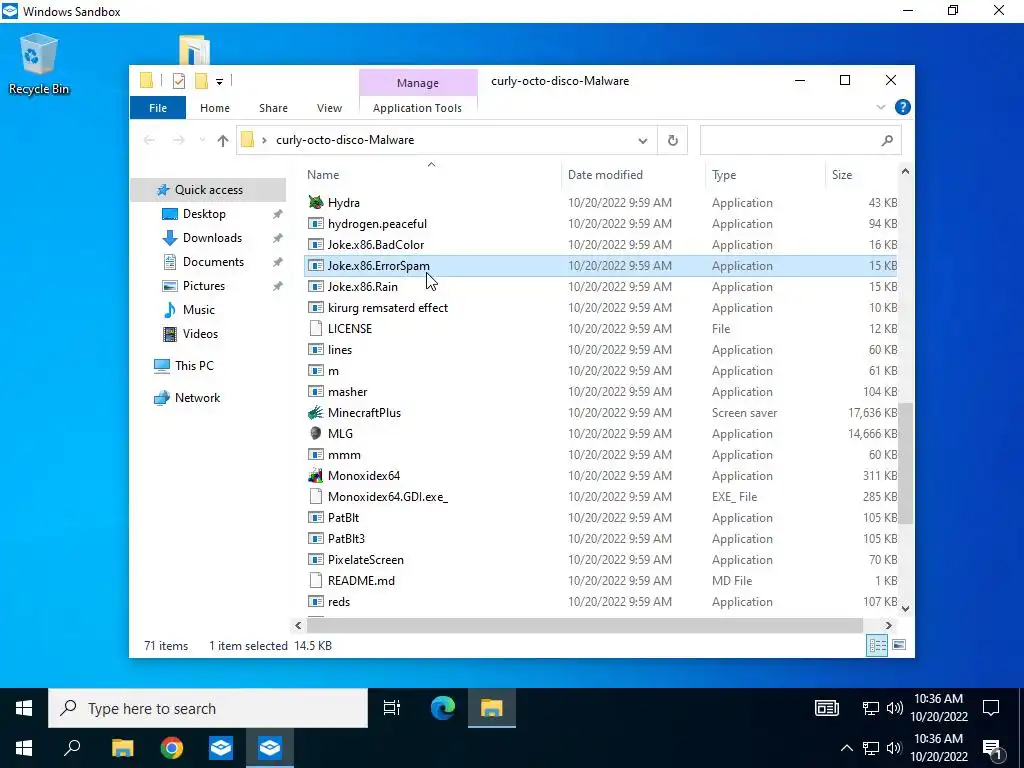The height and width of the screenshot is (768, 1024).
Task: Select the MLG skull application icon
Action: 316,434
